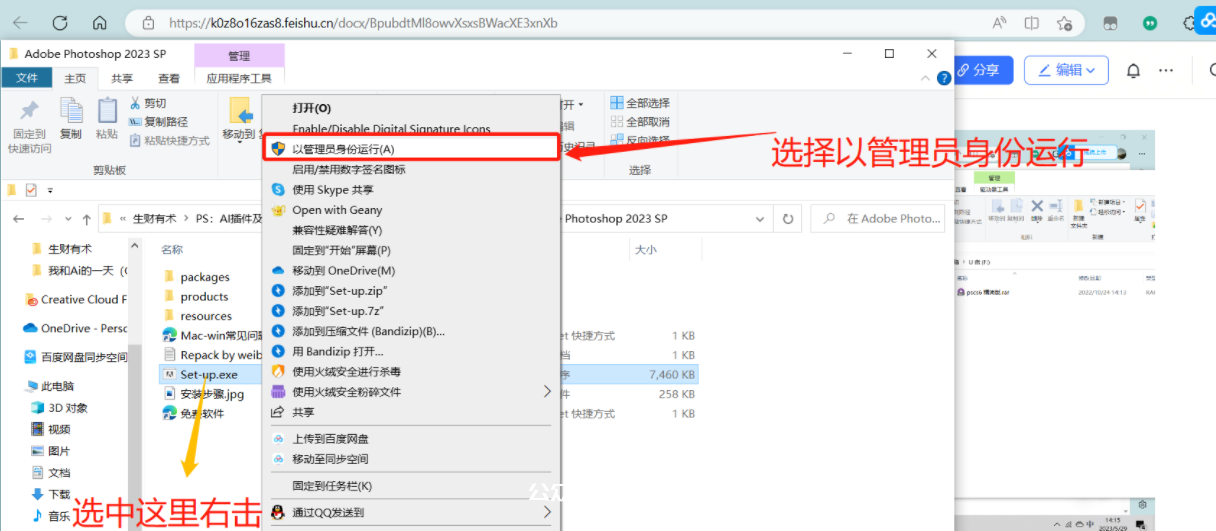The height and width of the screenshot is (531, 1216).
Task: Switch to the 共享 ribbon tab
Action: point(122,78)
